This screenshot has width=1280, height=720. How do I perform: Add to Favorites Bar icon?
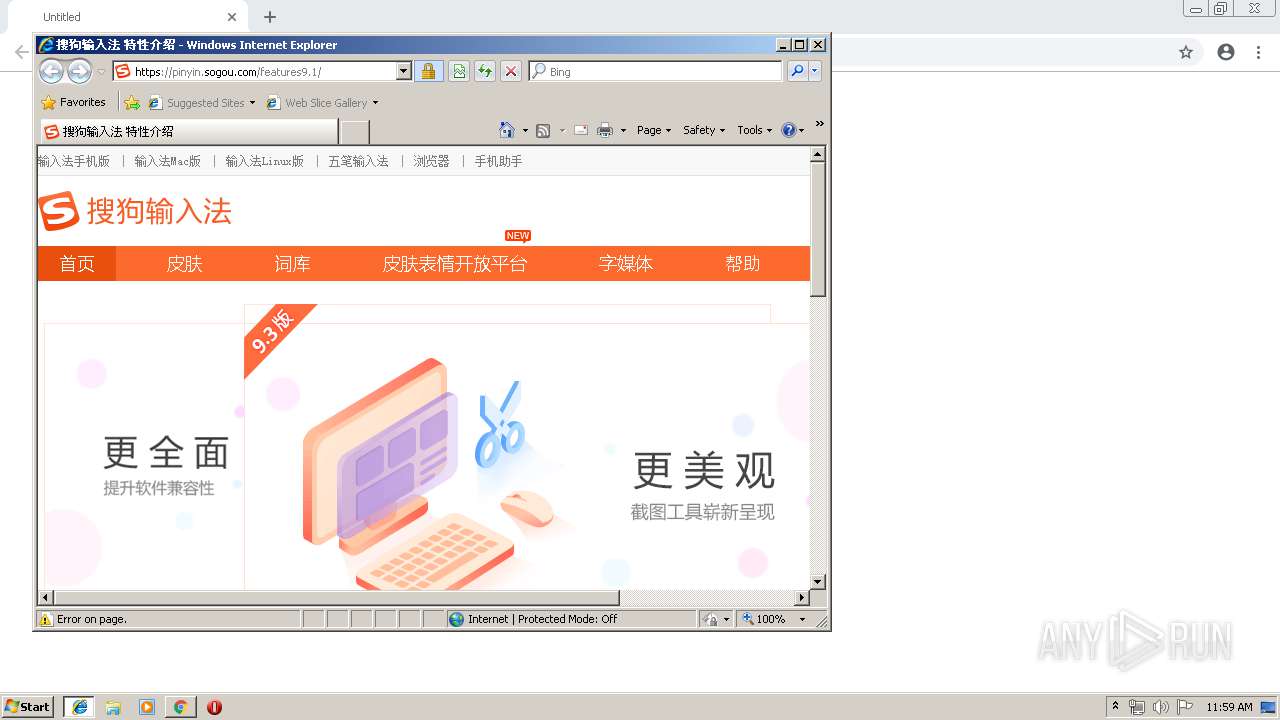click(132, 102)
